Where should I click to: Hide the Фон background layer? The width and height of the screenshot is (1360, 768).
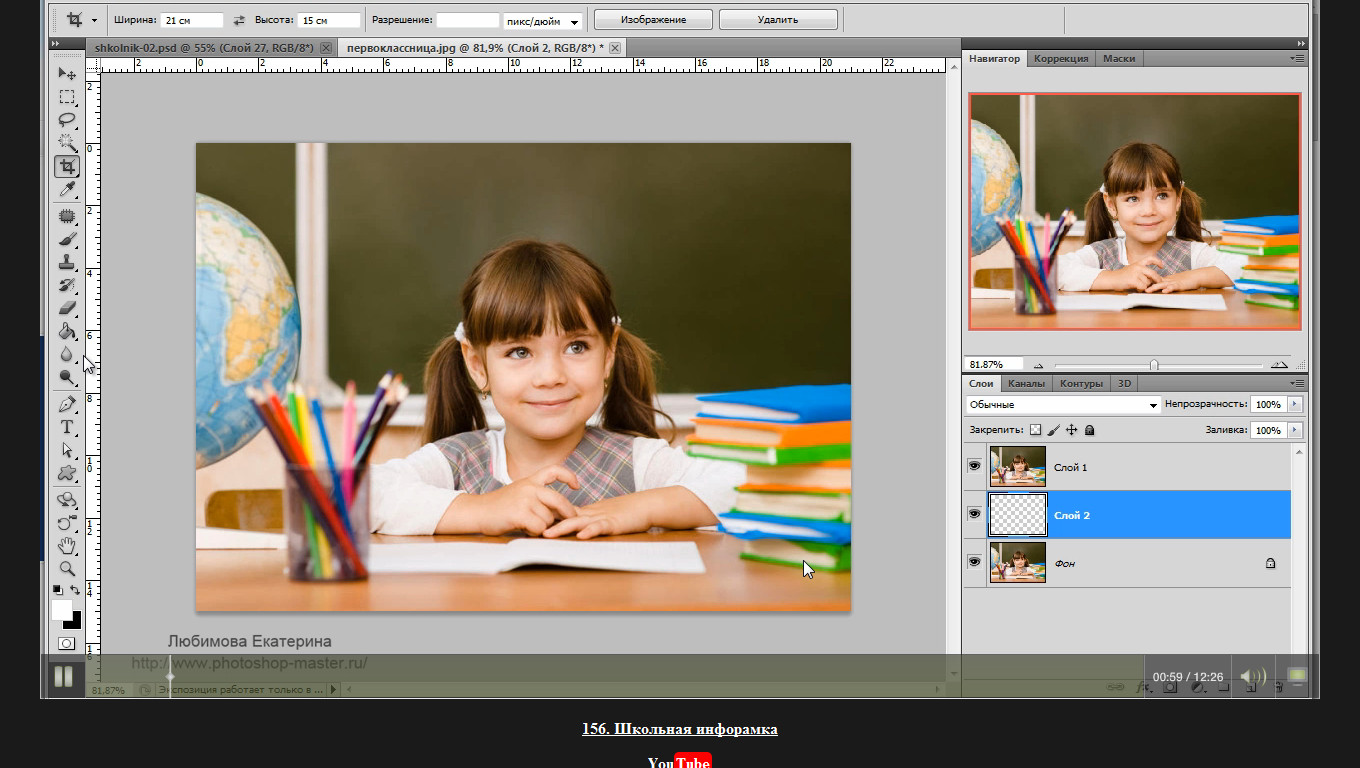(974, 562)
